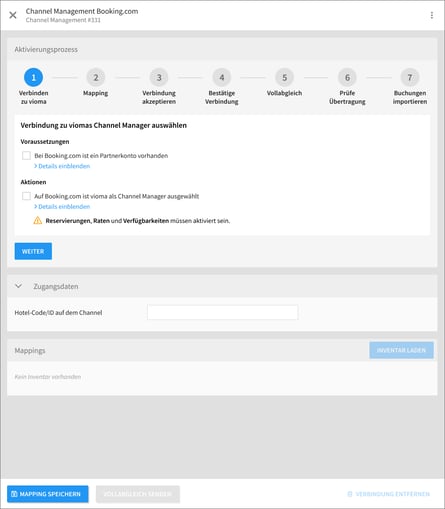Image resolution: width=445 pixels, height=509 pixels.
Task: Click the WEITER button
Action: coord(33,251)
